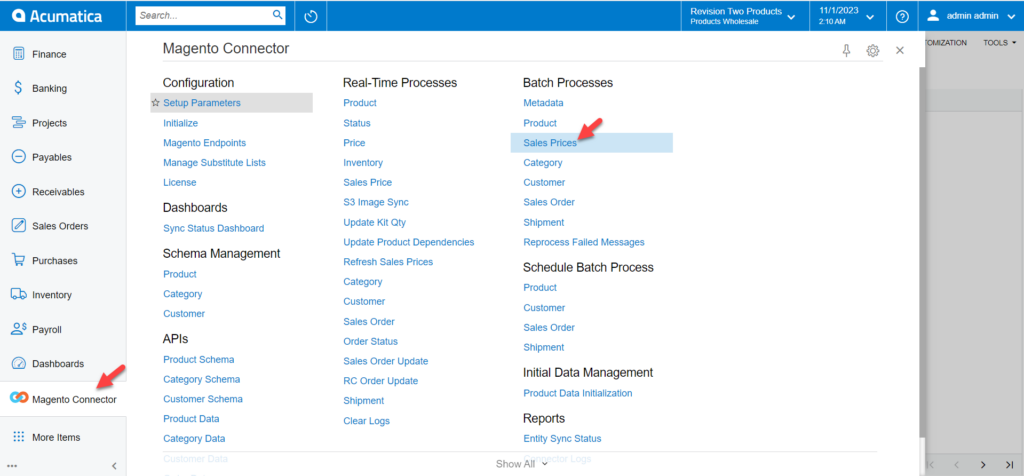The width and height of the screenshot is (1024, 476).
Task: Open Sales Order Update link
Action: (386, 361)
